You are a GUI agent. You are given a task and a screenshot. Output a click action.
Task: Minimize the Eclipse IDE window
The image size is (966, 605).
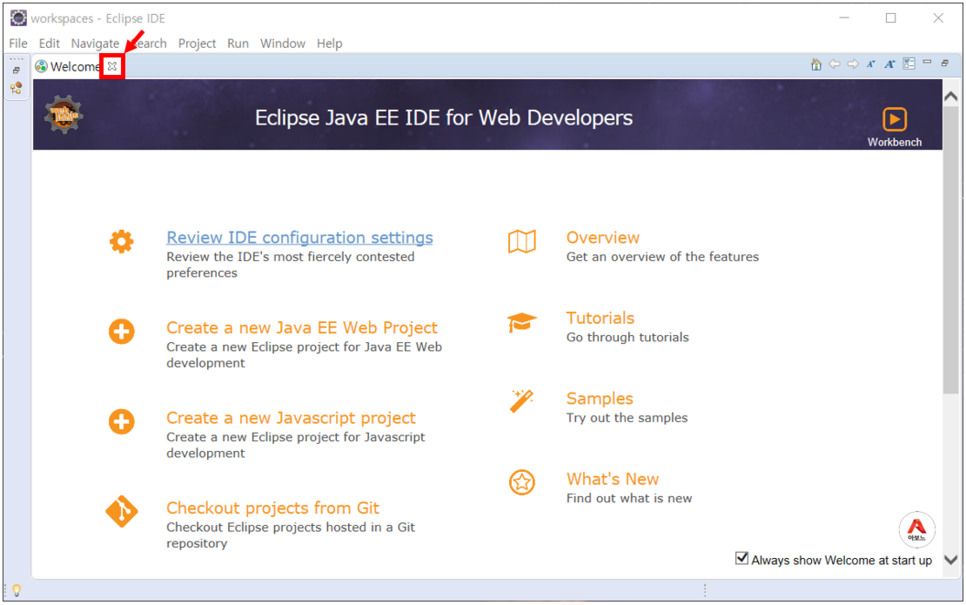coord(844,18)
